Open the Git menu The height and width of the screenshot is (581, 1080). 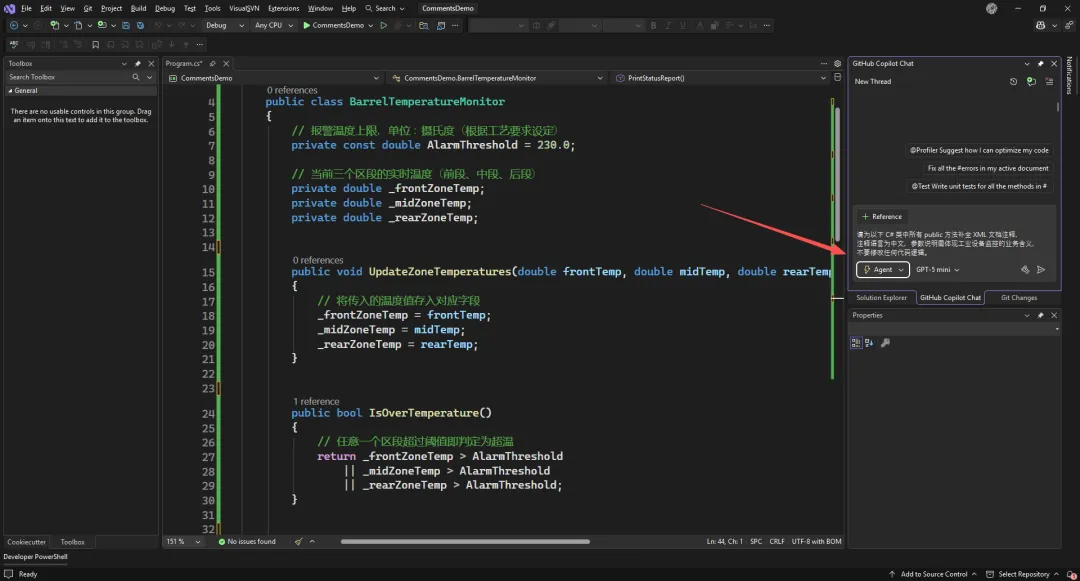click(x=87, y=8)
